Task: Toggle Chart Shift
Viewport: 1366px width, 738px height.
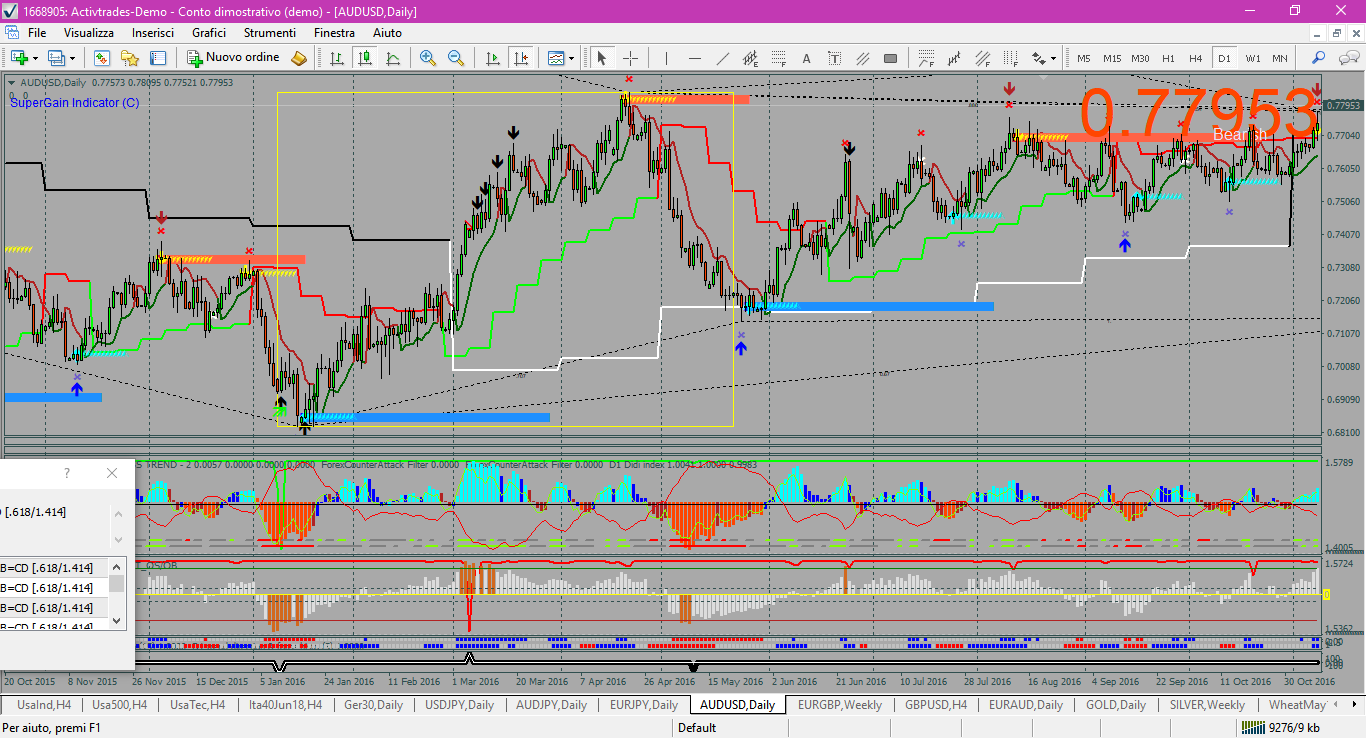Action: click(x=520, y=58)
